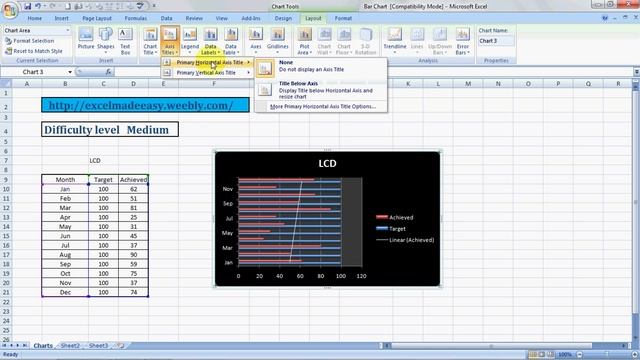Expand Primary Horizontal Axis Title submenu
This screenshot has height=360, width=640.
[x=207, y=62]
